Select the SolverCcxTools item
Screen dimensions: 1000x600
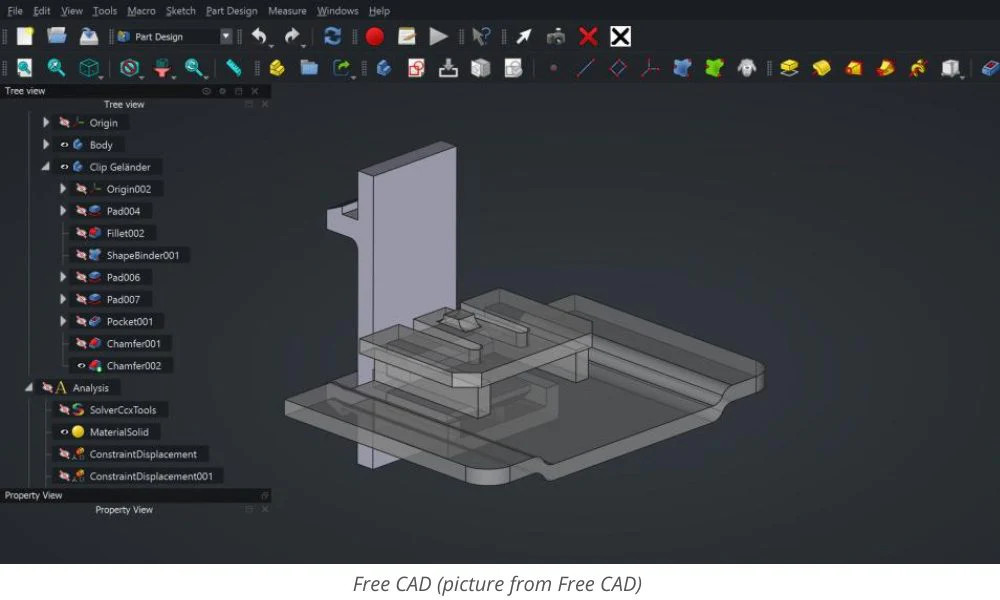pyautogui.click(x=122, y=410)
